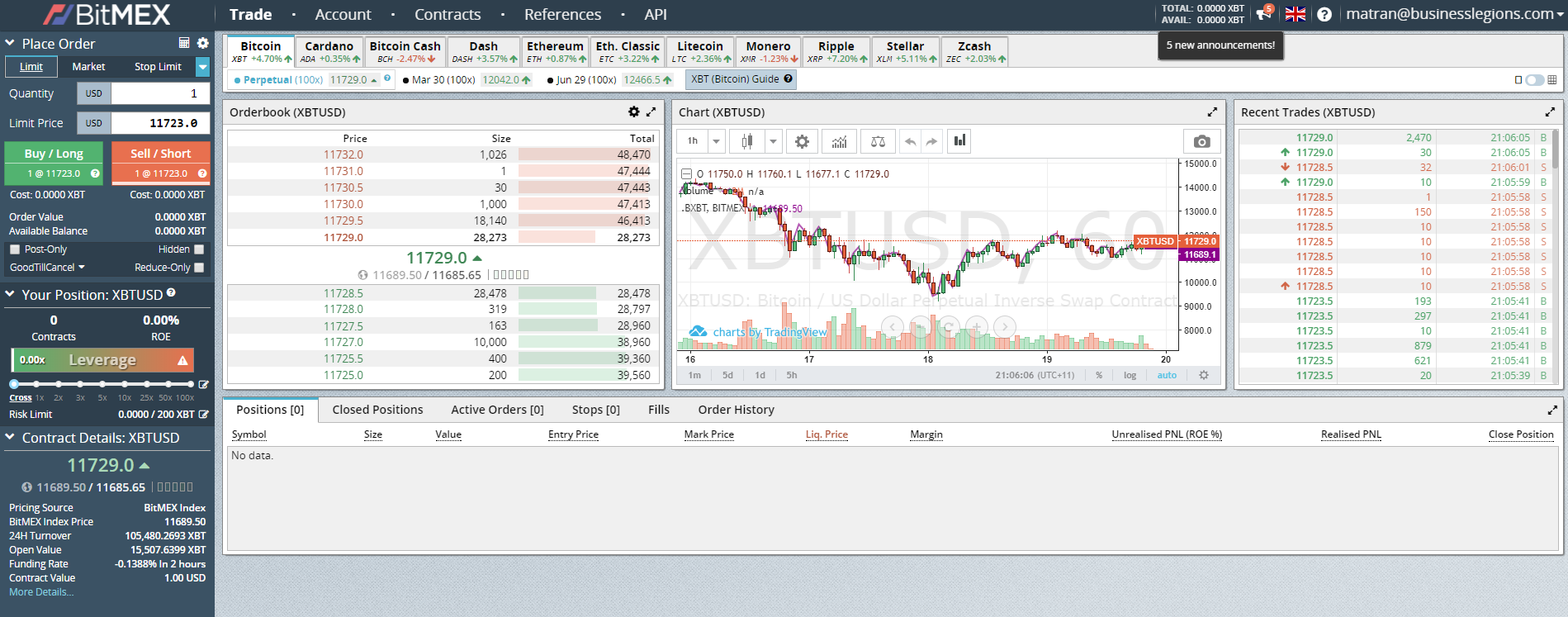Click the compare scales icon in chart
Image resolution: width=1568 pixels, height=617 pixels.
tap(878, 141)
